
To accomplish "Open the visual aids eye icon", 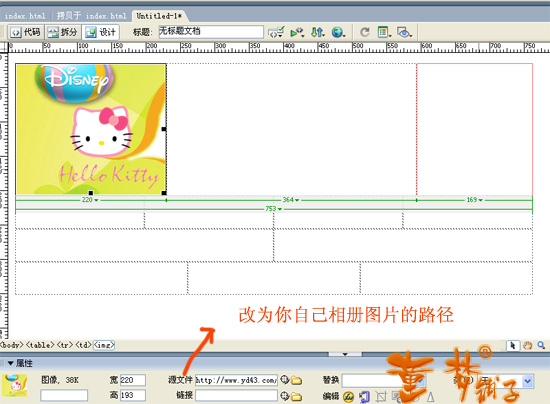I will click(x=404, y=32).
